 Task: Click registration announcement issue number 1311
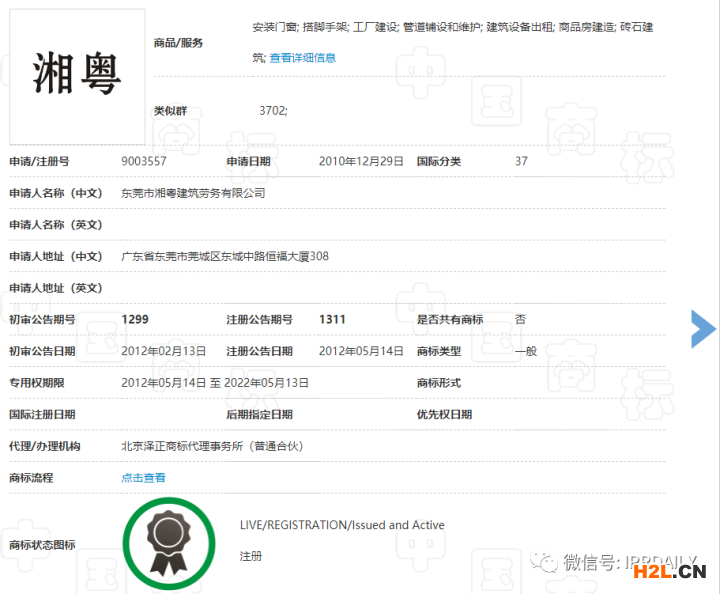coord(332,319)
